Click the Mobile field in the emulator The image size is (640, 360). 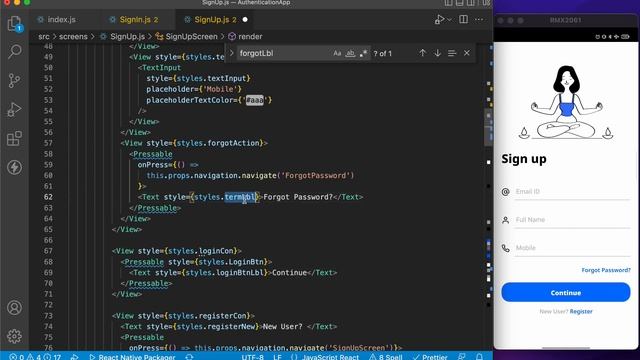571,248
